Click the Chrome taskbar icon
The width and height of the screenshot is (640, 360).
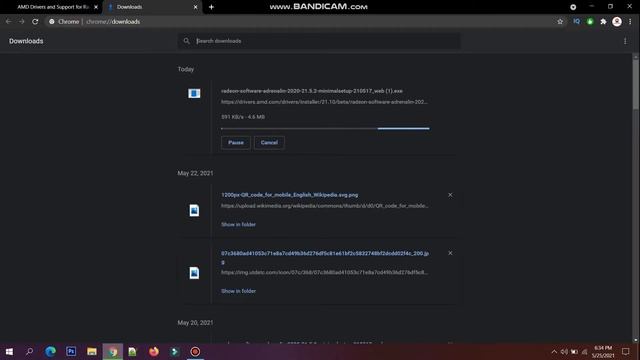113,351
